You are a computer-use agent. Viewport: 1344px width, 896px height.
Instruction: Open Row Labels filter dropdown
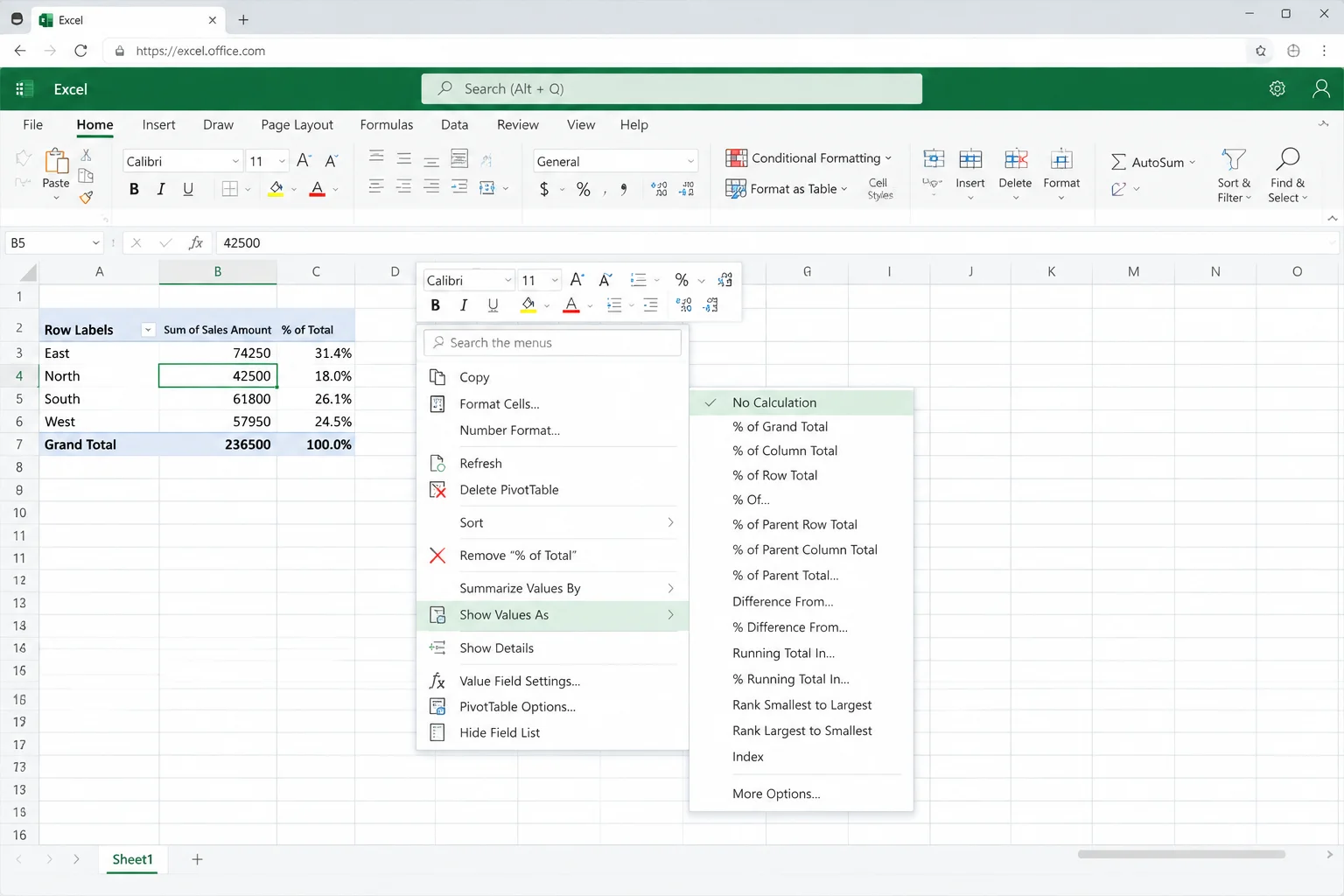tap(148, 330)
